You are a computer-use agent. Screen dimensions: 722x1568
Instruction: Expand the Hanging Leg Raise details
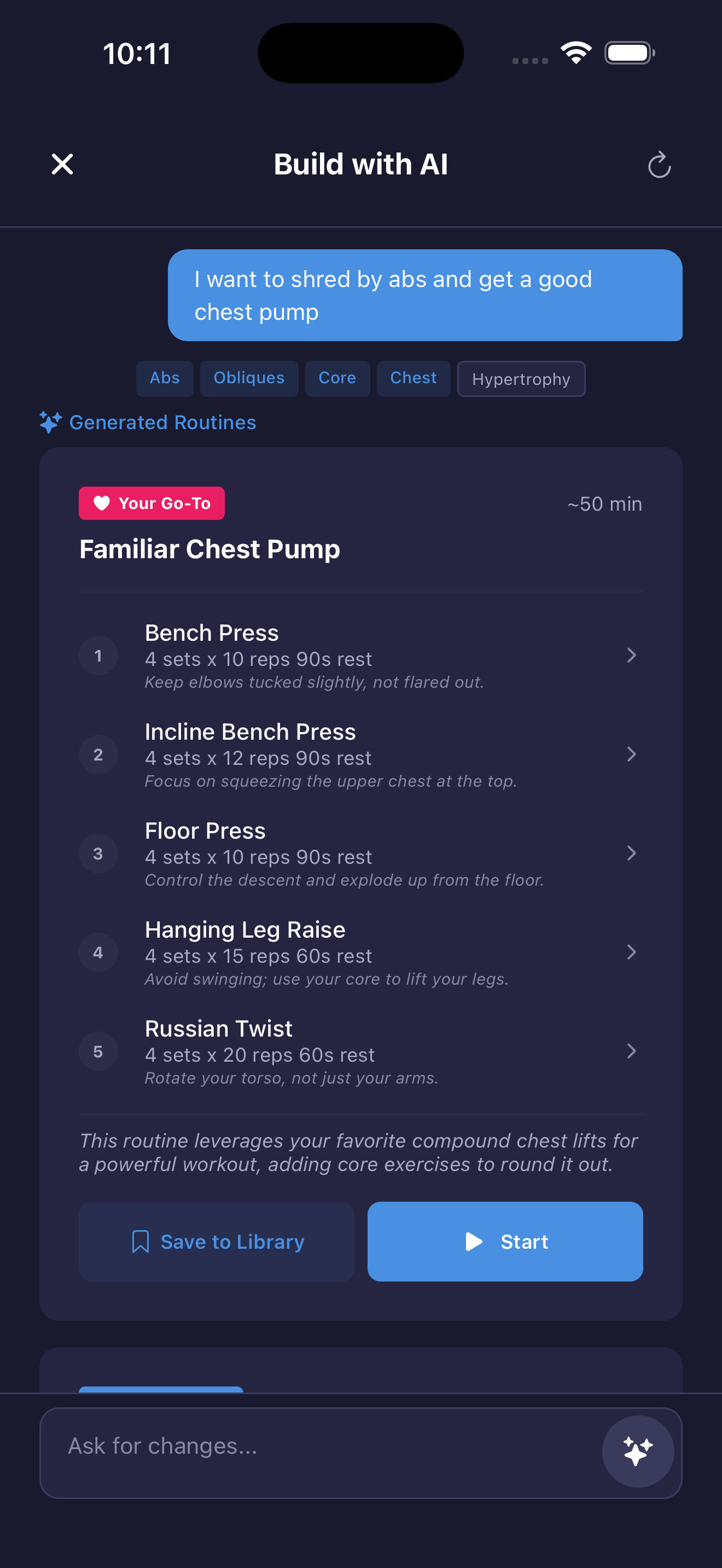(632, 952)
